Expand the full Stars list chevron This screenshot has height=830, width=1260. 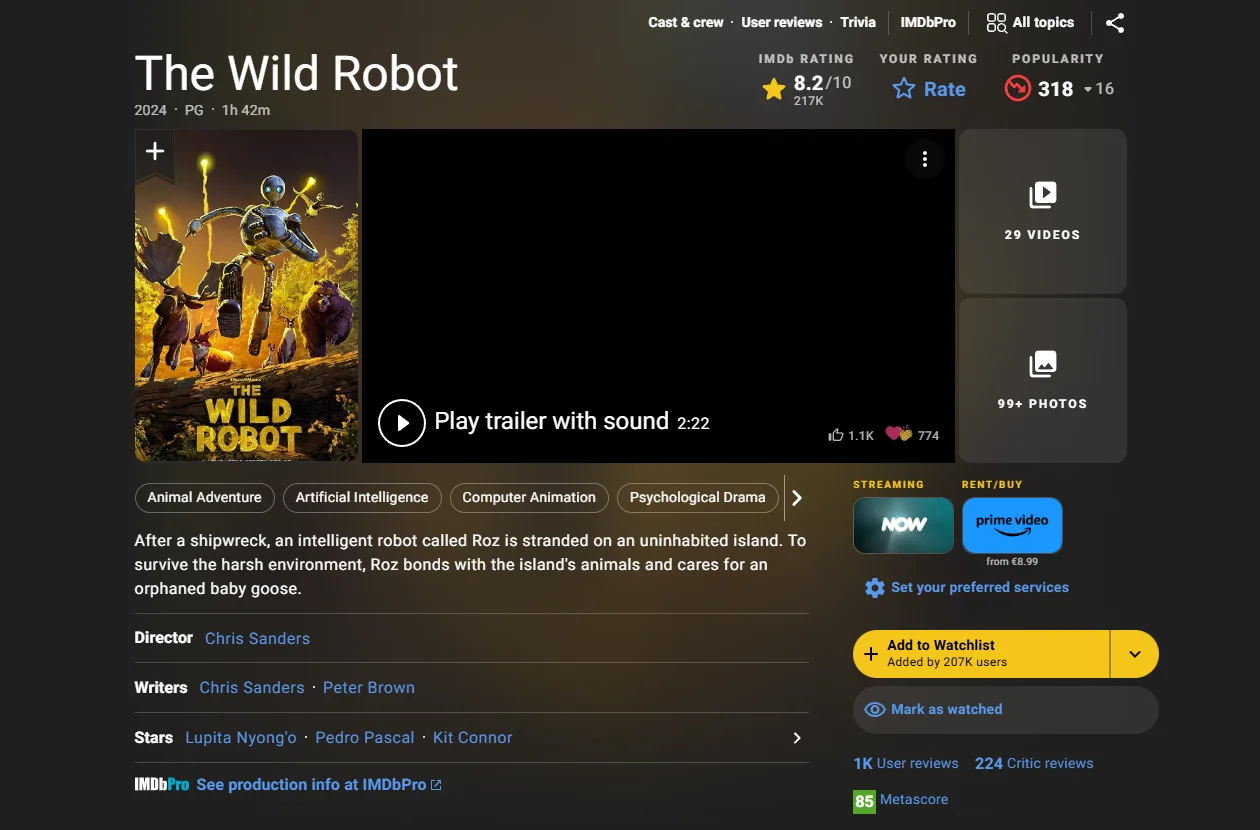pos(797,737)
